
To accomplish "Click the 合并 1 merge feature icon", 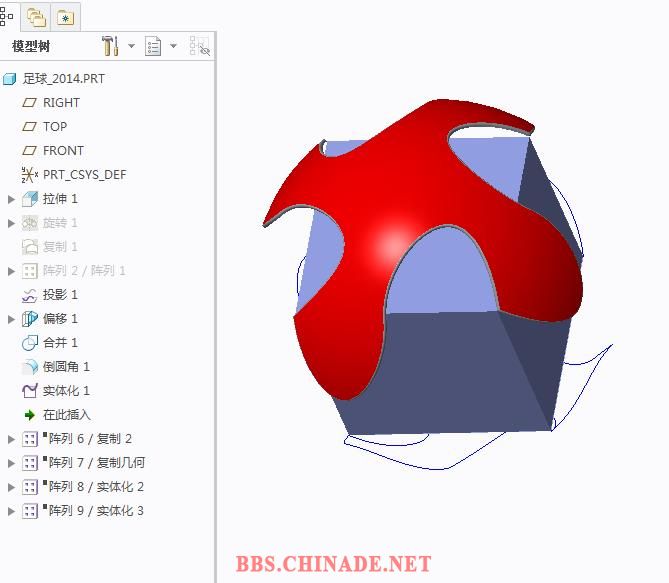I will (29, 343).
